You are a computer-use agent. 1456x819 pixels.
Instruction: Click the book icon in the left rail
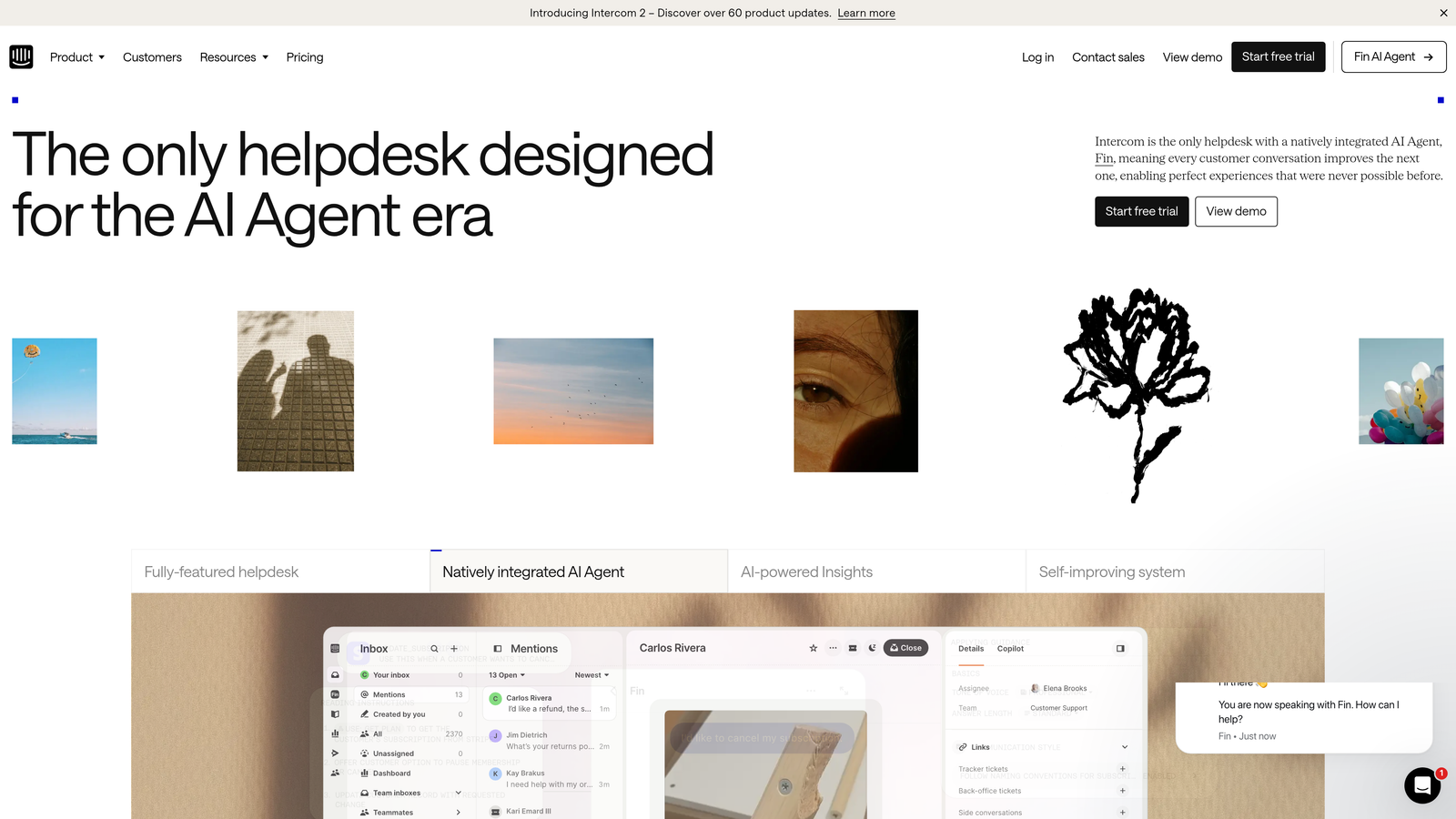[x=335, y=714]
